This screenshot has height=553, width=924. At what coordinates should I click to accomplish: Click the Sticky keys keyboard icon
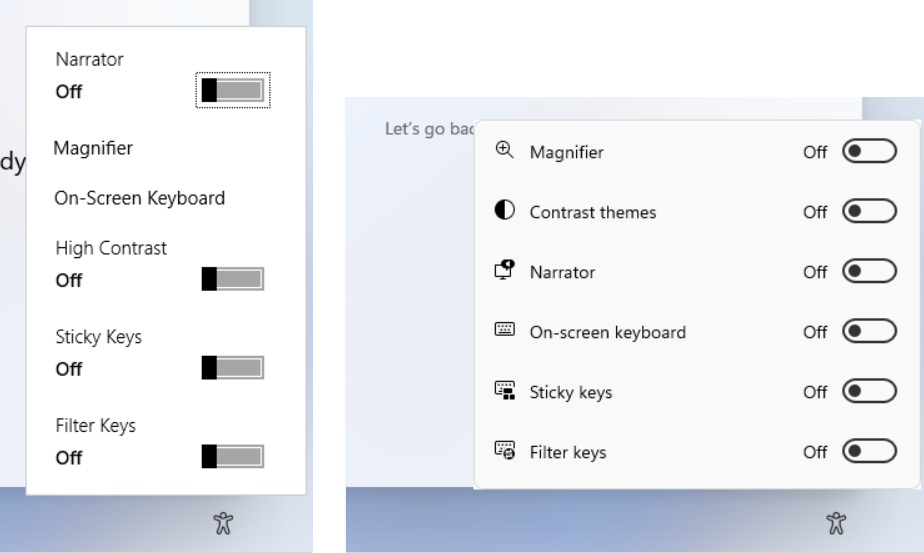(505, 391)
